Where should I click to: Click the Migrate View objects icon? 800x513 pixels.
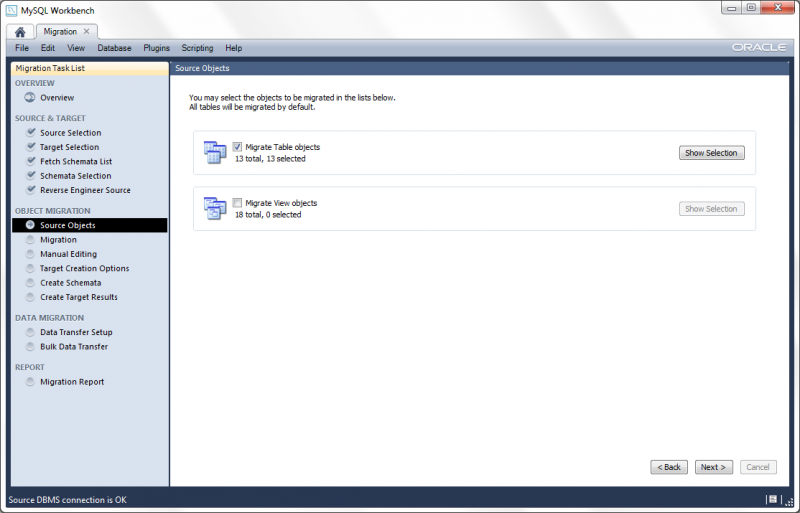(x=215, y=208)
